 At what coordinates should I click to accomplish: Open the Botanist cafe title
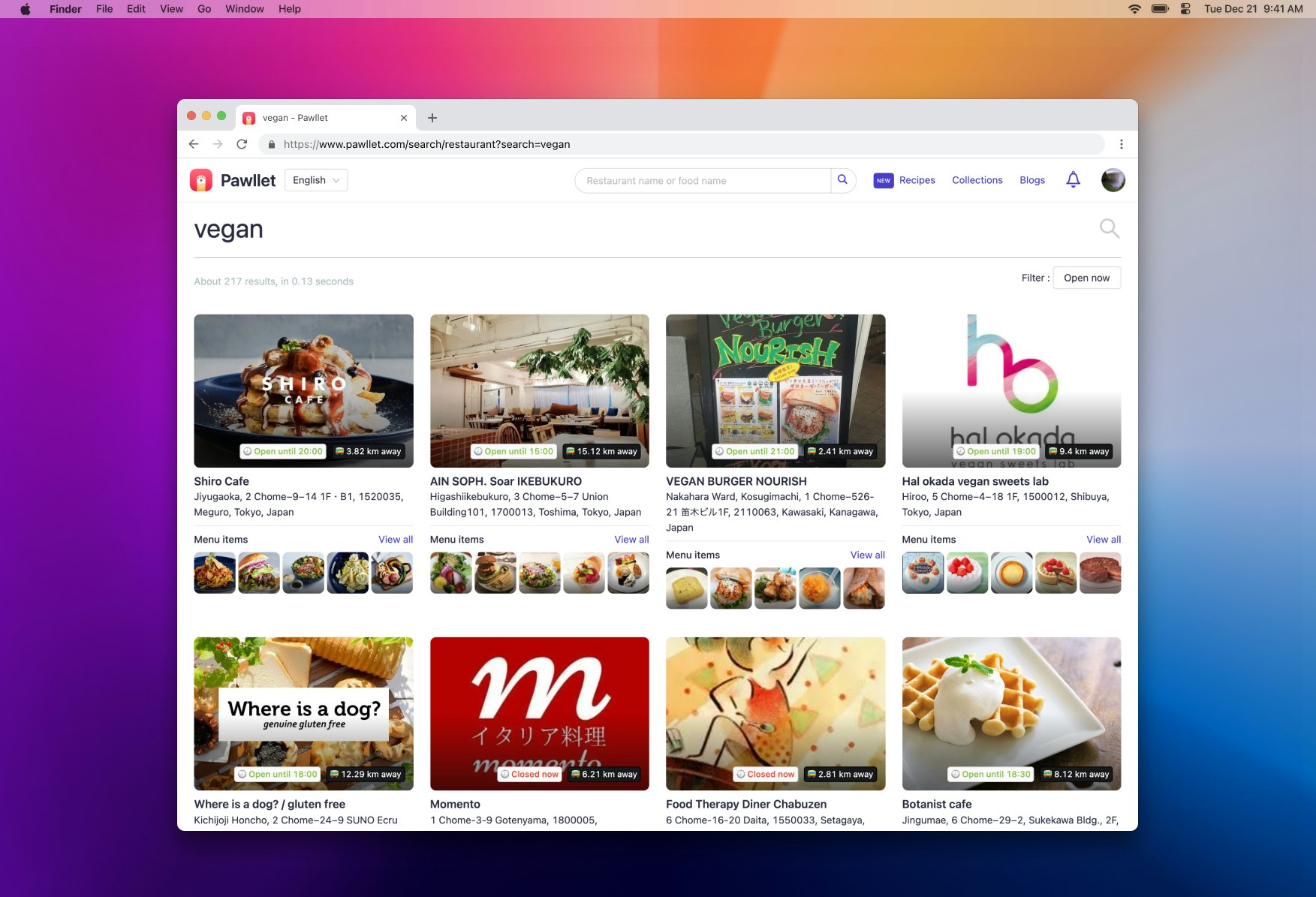tap(937, 804)
